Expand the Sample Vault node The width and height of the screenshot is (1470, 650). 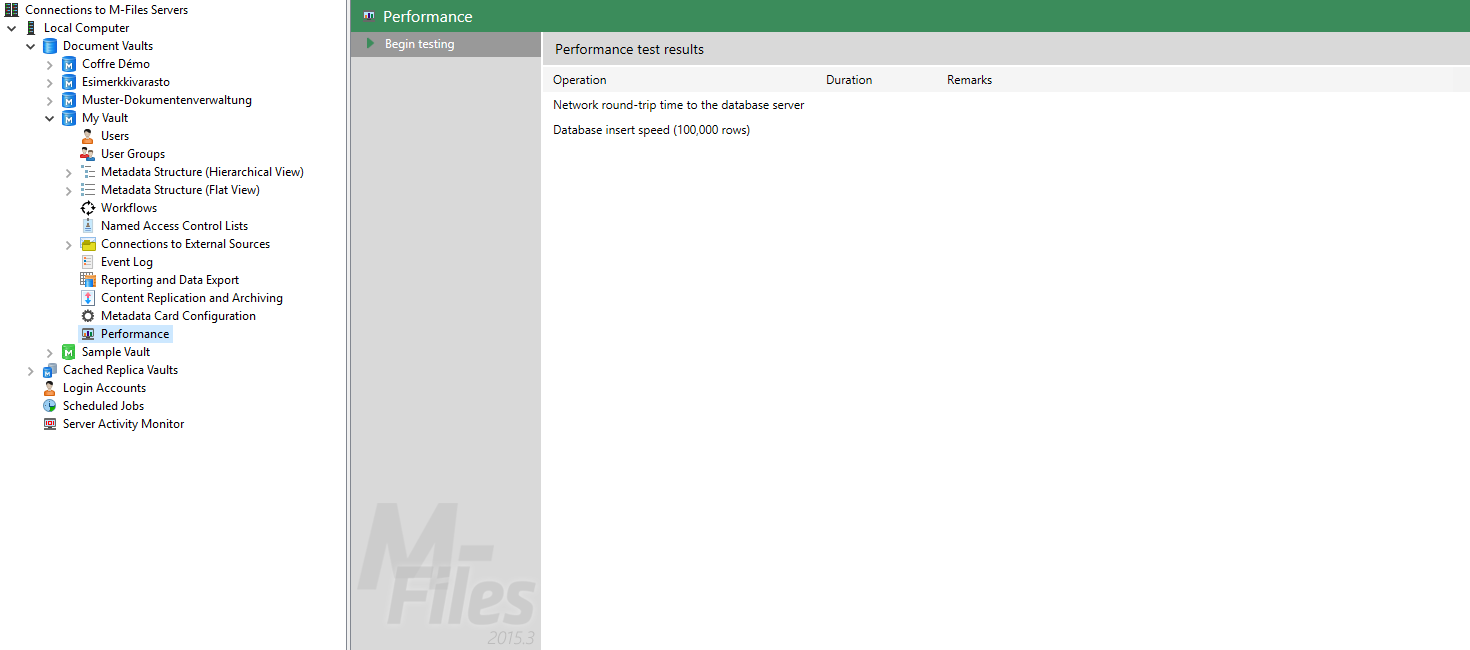click(x=50, y=352)
